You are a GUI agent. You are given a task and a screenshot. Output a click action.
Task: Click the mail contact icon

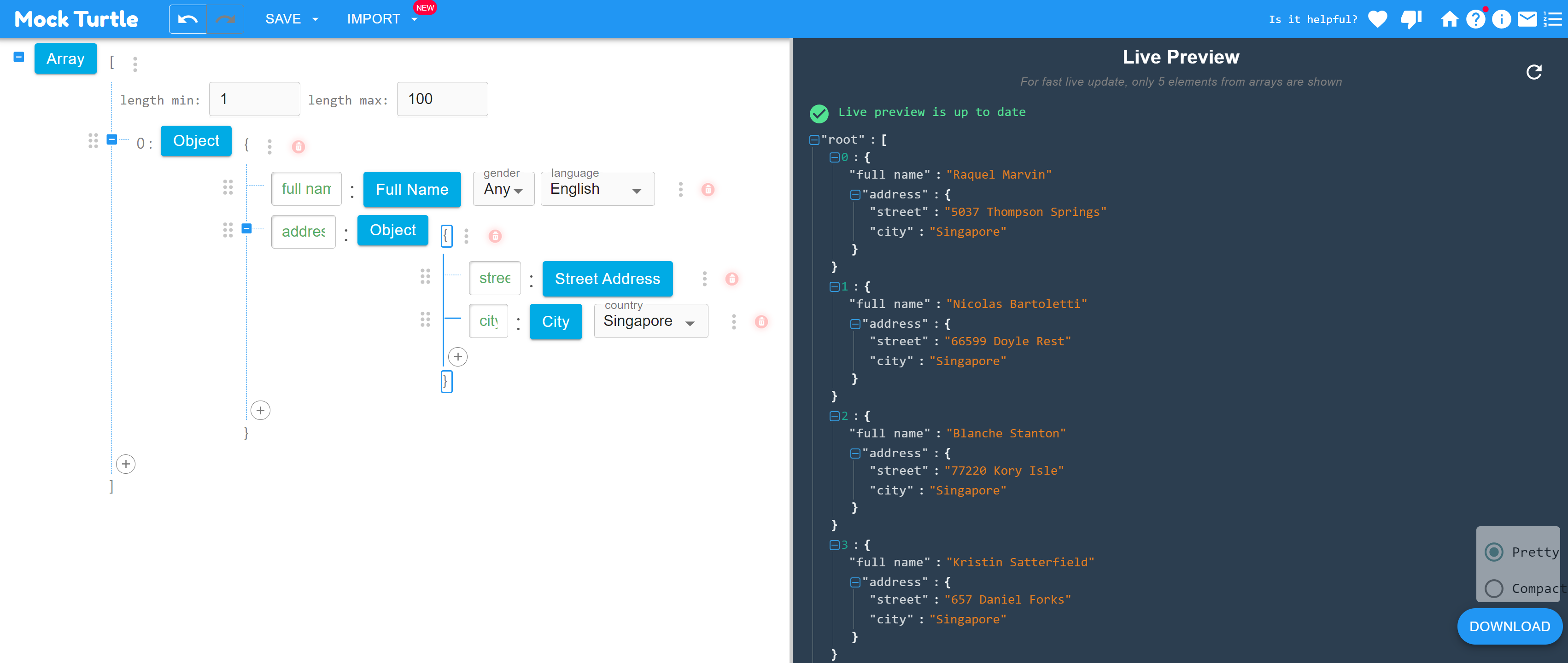point(1527,19)
